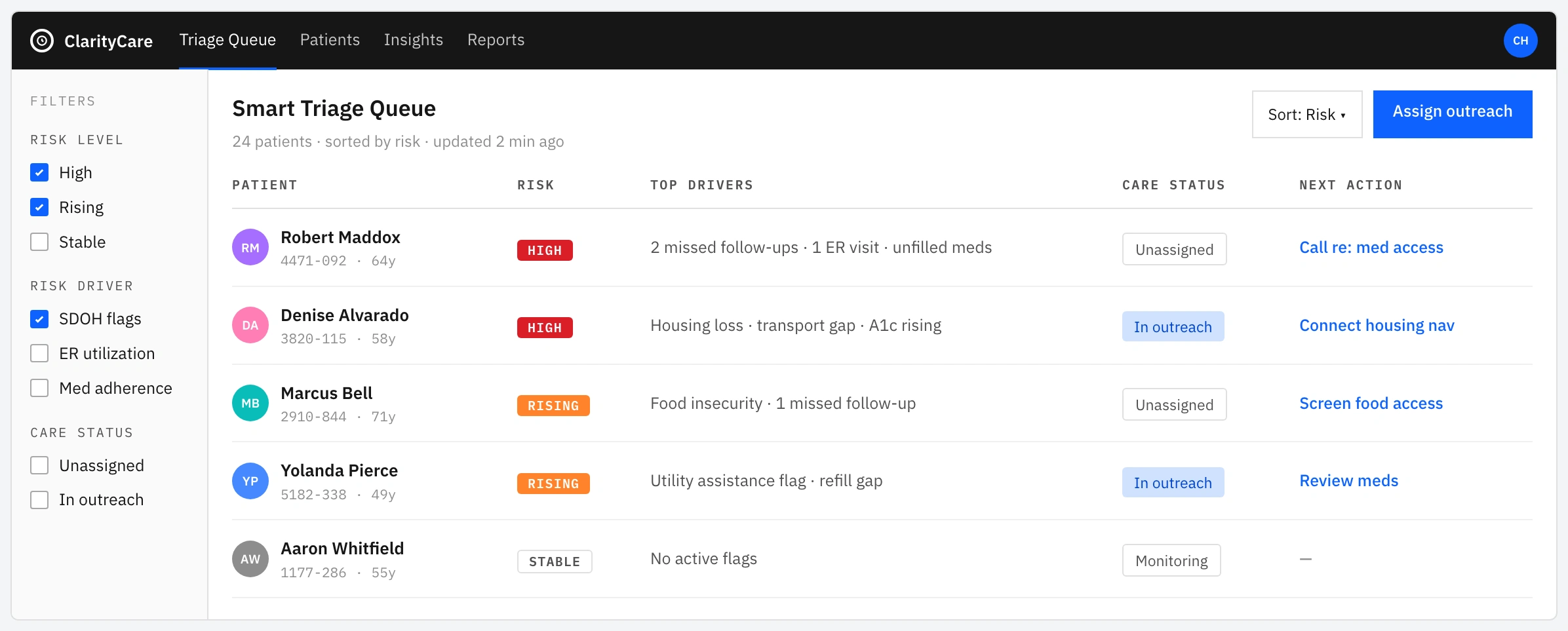Enable the Stable risk level filter

click(39, 242)
